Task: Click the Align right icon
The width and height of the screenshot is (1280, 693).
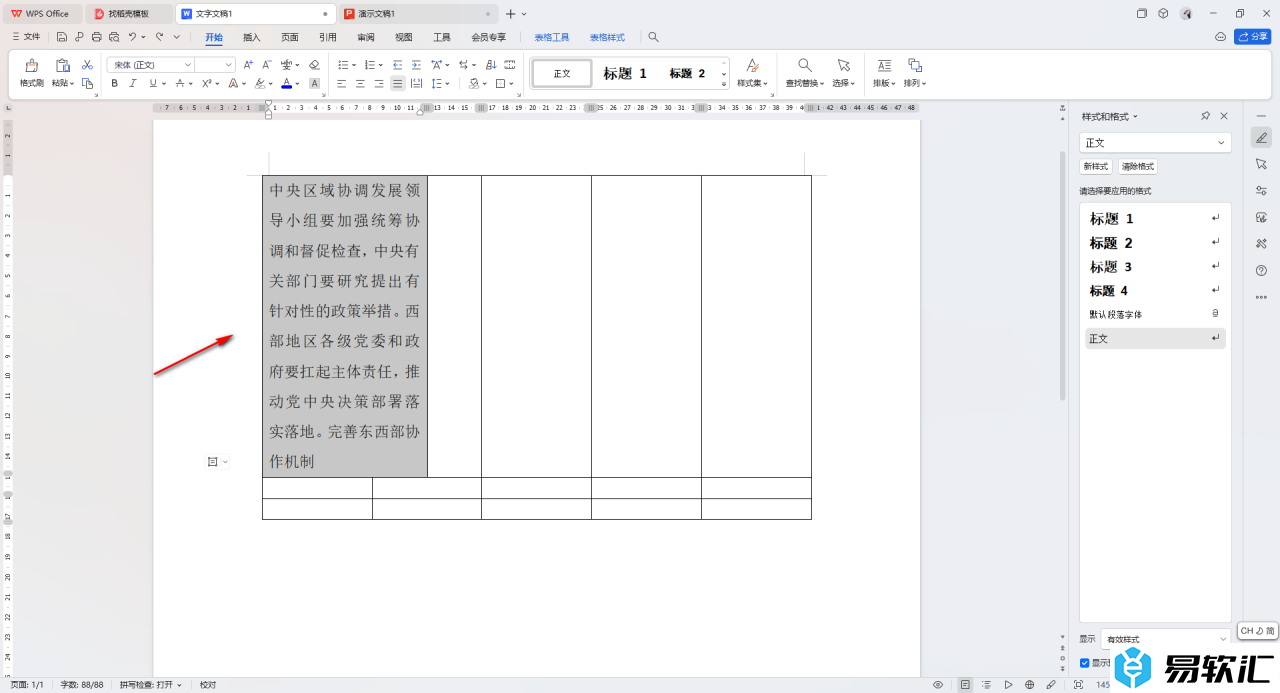Action: pos(379,84)
